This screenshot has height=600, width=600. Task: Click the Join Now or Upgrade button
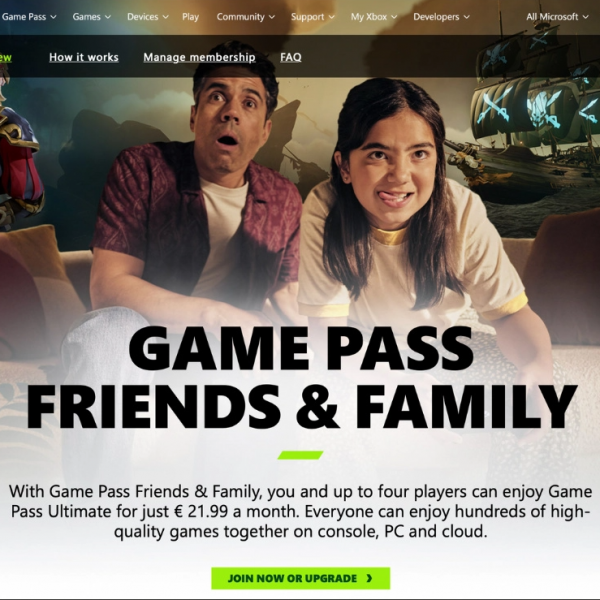tap(300, 578)
